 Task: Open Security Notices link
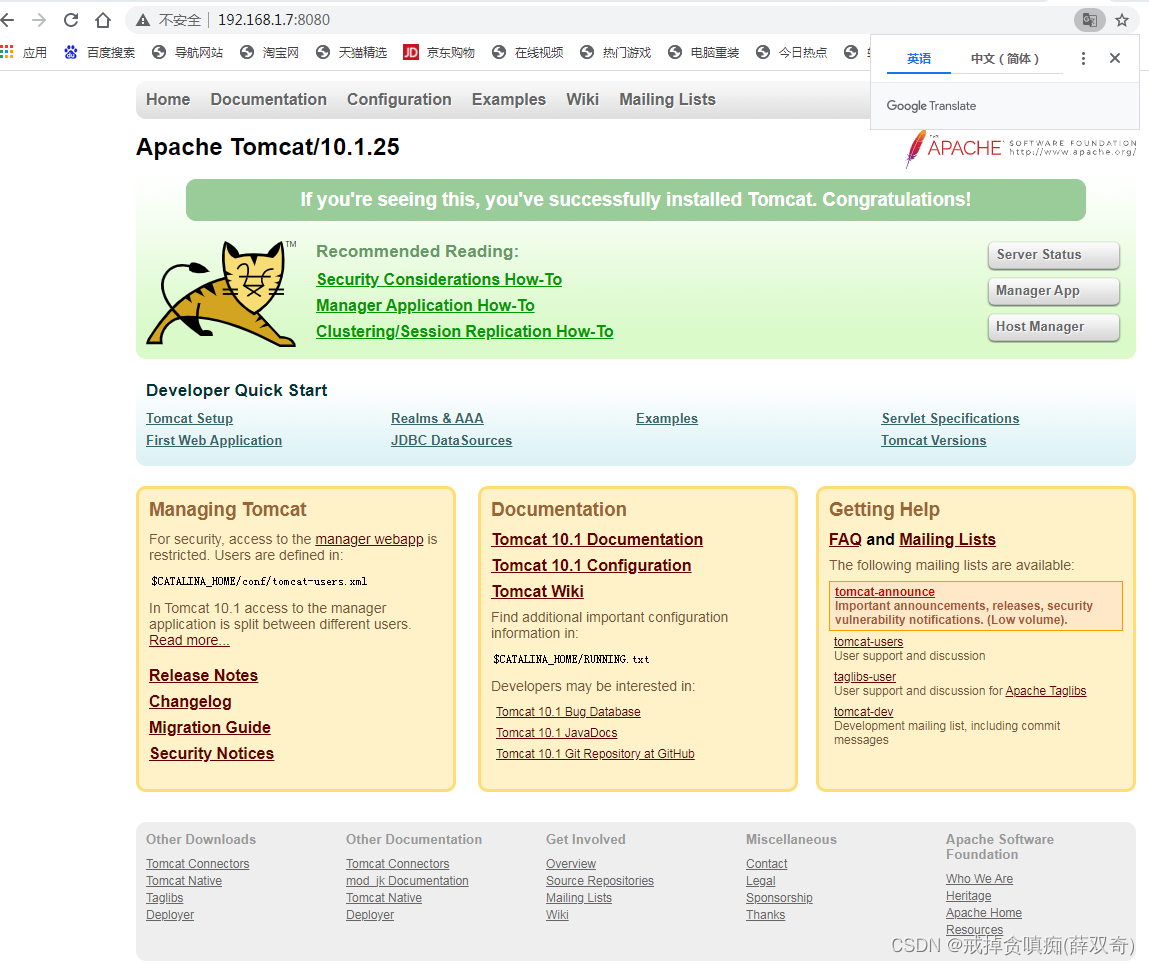212,753
